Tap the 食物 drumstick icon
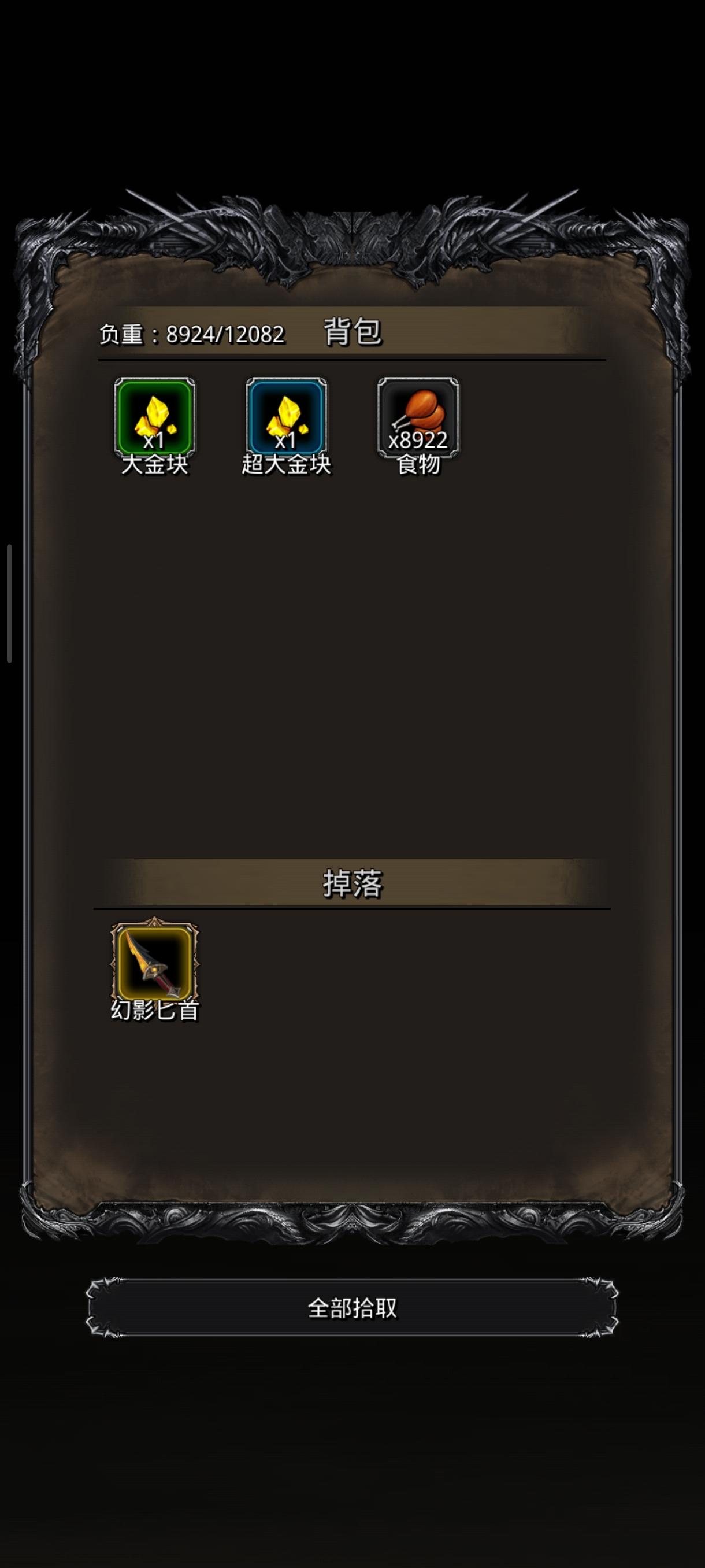The image size is (705, 1568). pos(418,417)
